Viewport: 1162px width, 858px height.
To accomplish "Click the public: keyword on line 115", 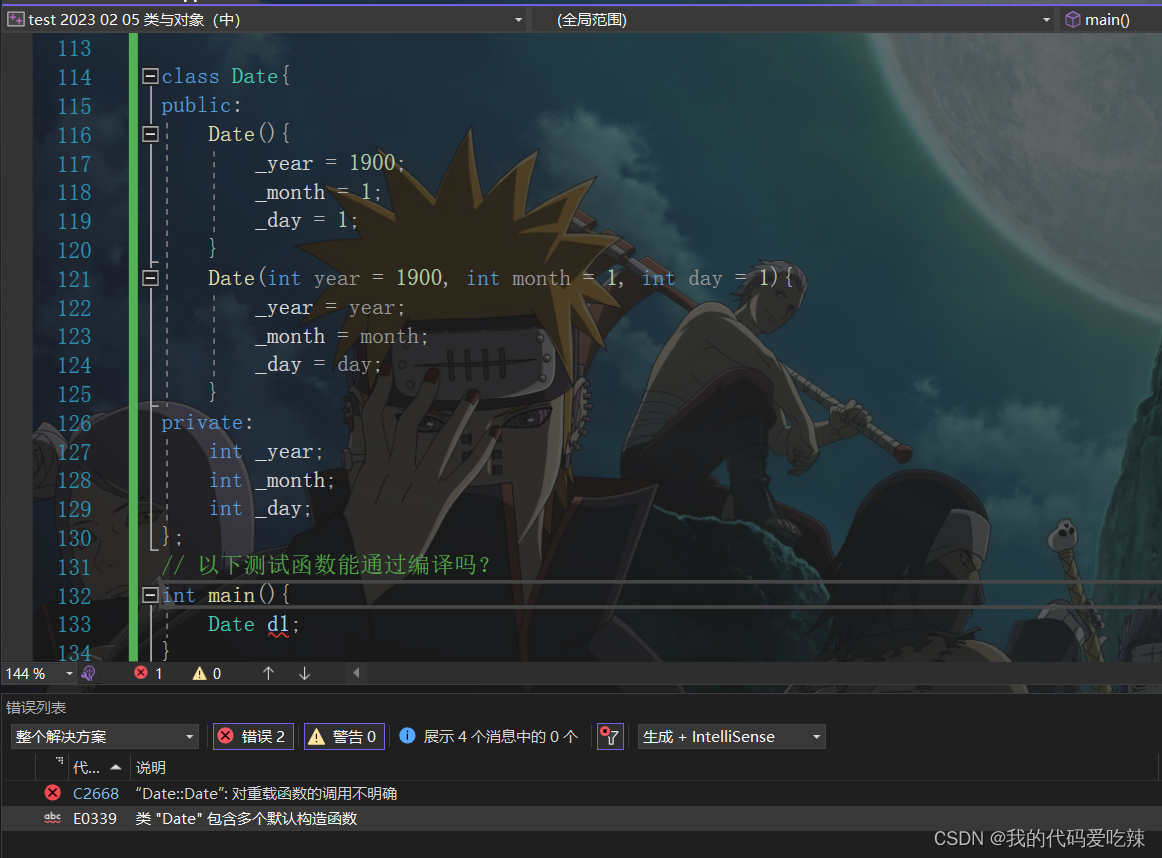I will tap(202, 106).
